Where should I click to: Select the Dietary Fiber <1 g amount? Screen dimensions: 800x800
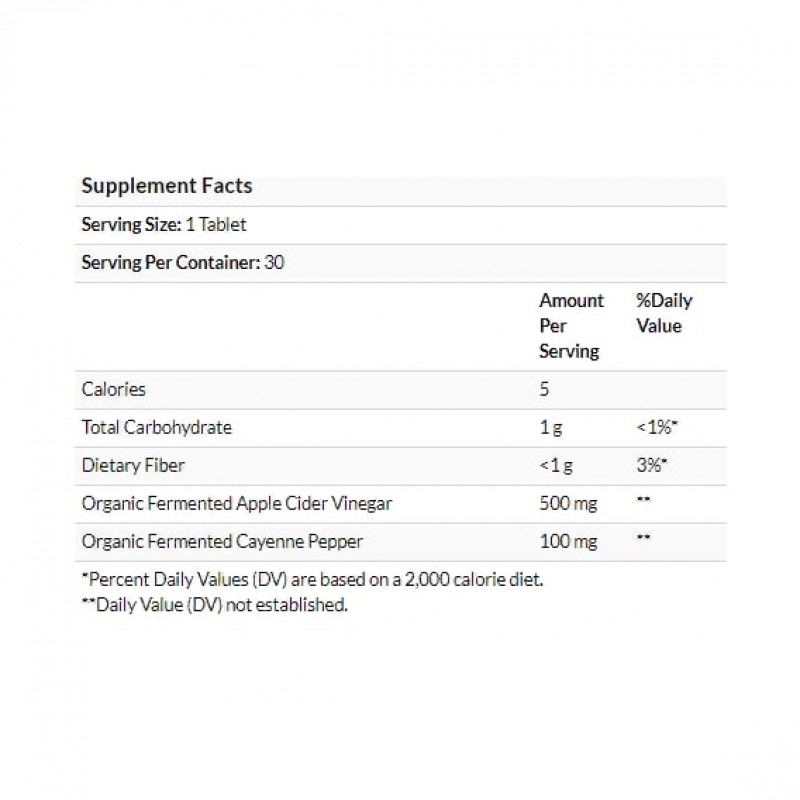(x=555, y=465)
